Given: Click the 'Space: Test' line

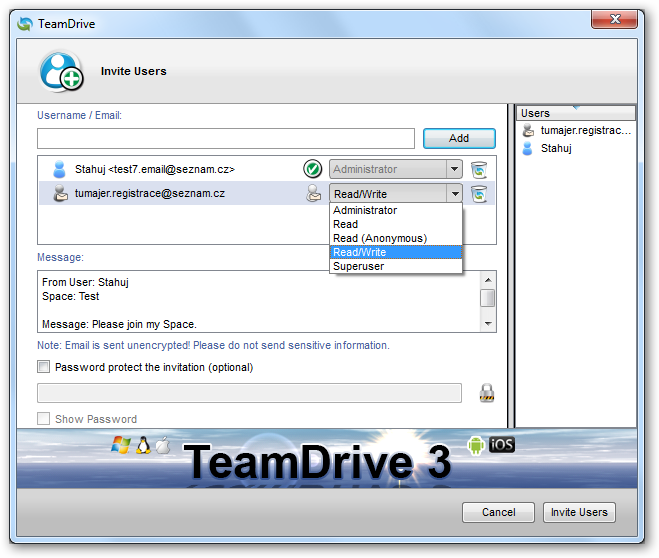Looking at the screenshot, I should [71, 296].
